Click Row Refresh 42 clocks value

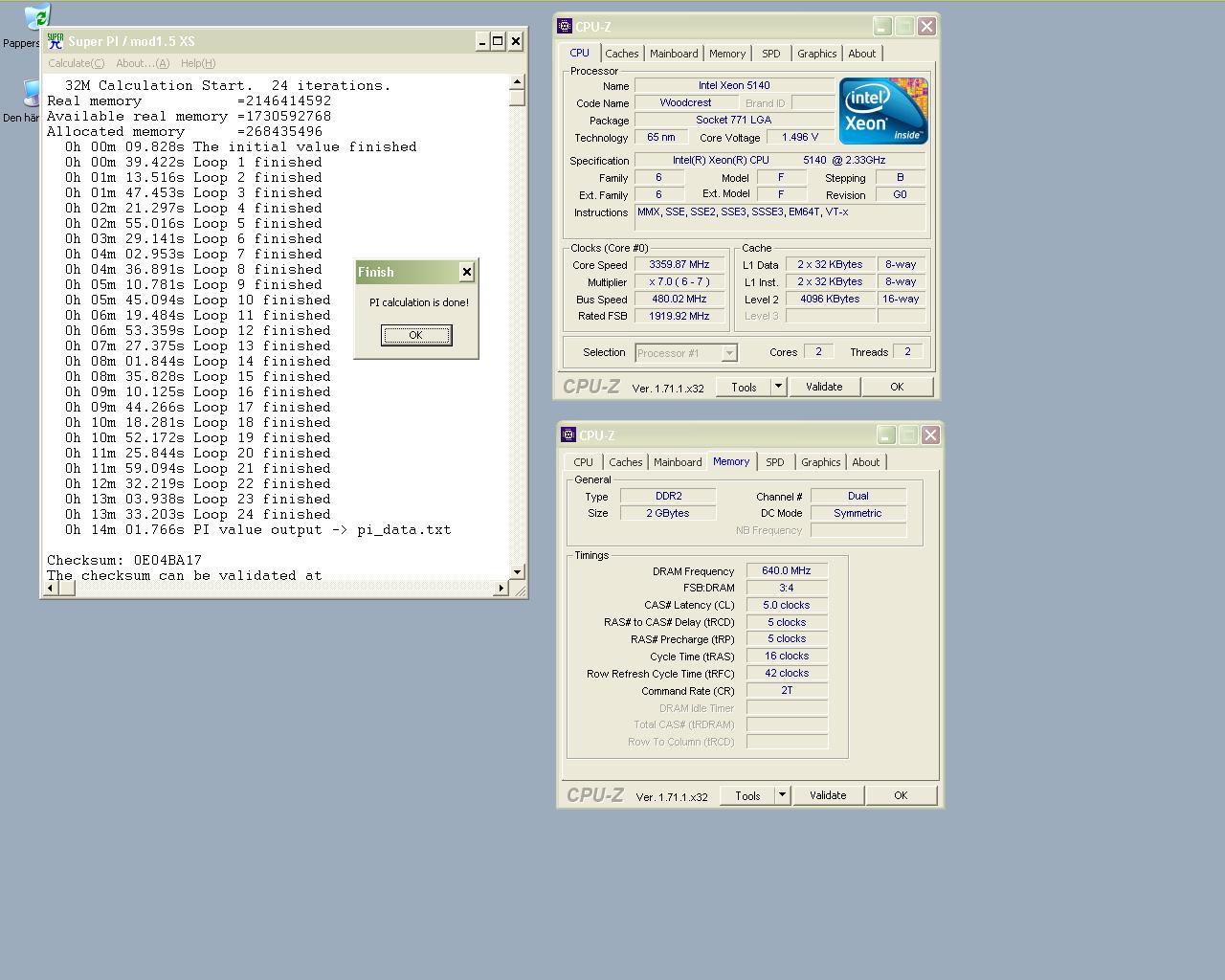pos(787,674)
